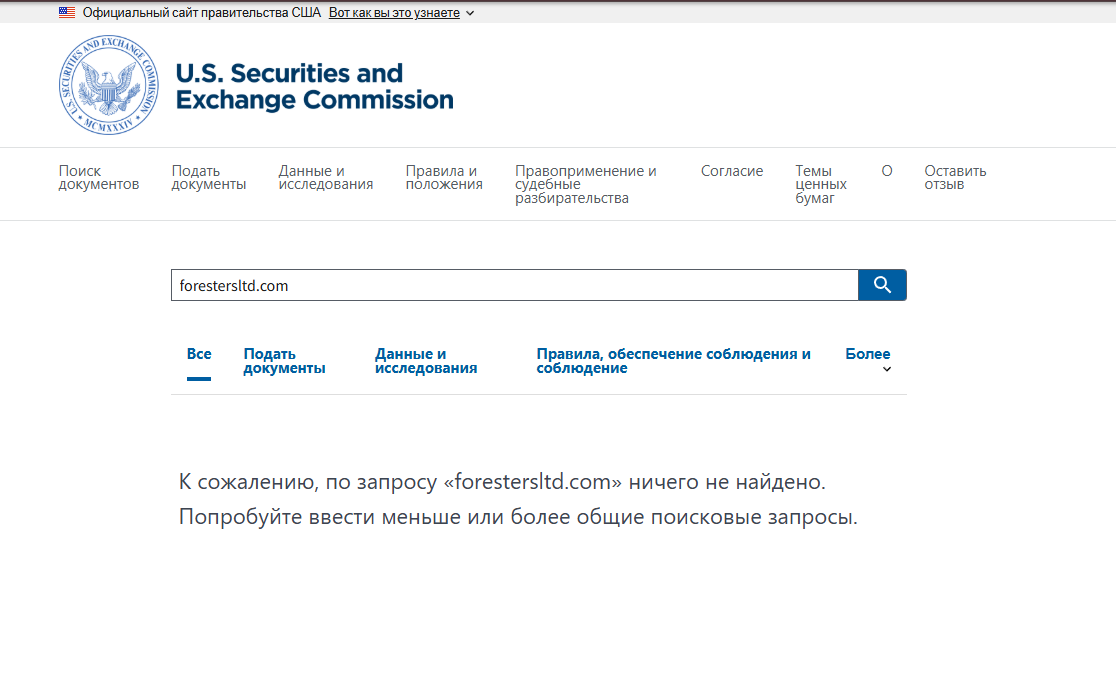1116x688 pixels.
Task: Open «Правоприменение и судебные разбирательства» menu
Action: click(x=586, y=184)
